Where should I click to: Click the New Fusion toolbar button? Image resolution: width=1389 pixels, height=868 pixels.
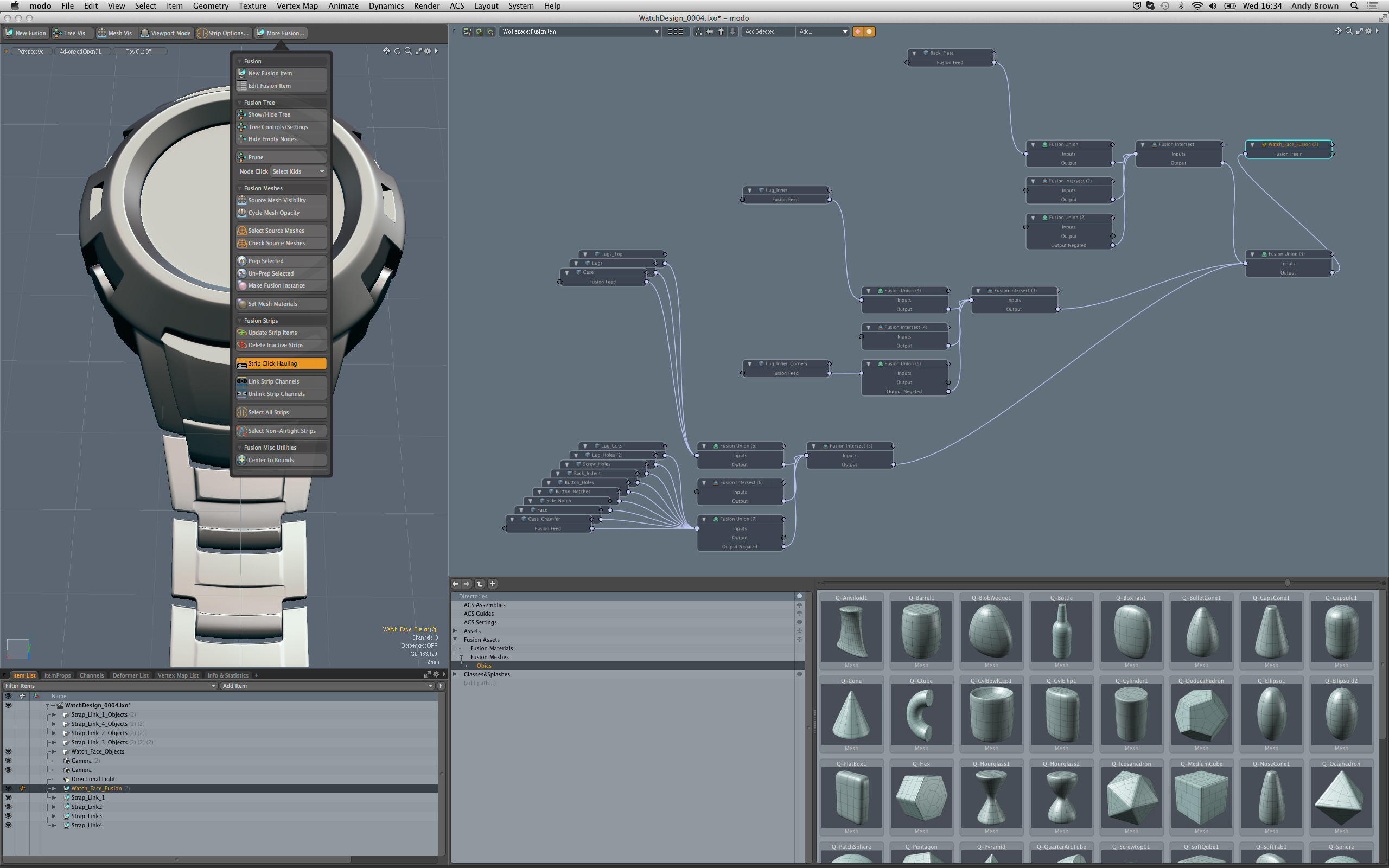(26, 33)
